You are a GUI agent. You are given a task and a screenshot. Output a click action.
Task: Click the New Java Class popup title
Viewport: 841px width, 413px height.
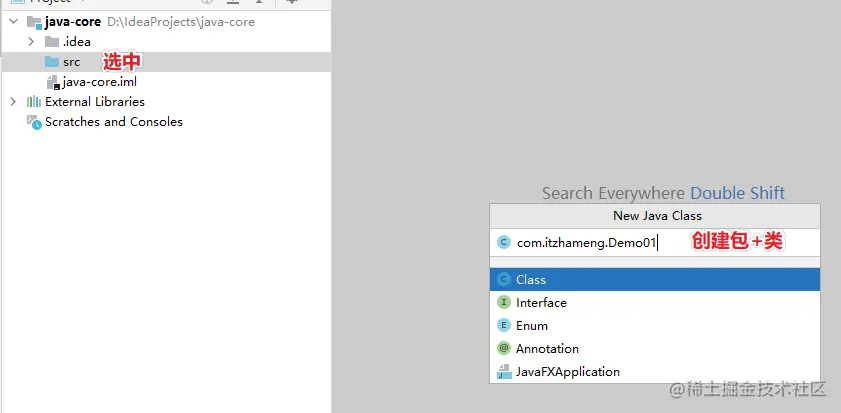coord(658,216)
